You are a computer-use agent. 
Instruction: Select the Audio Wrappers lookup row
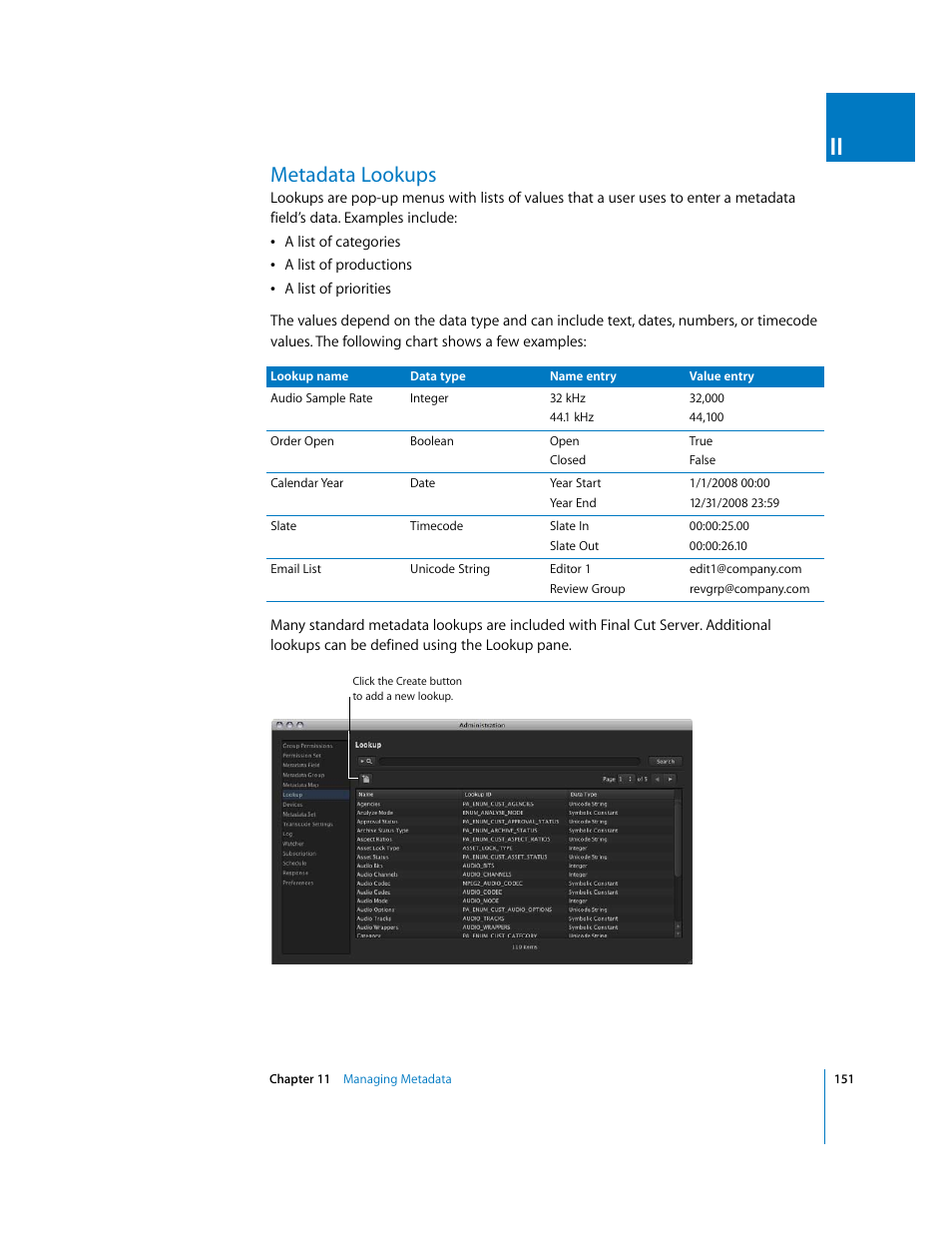(515, 927)
